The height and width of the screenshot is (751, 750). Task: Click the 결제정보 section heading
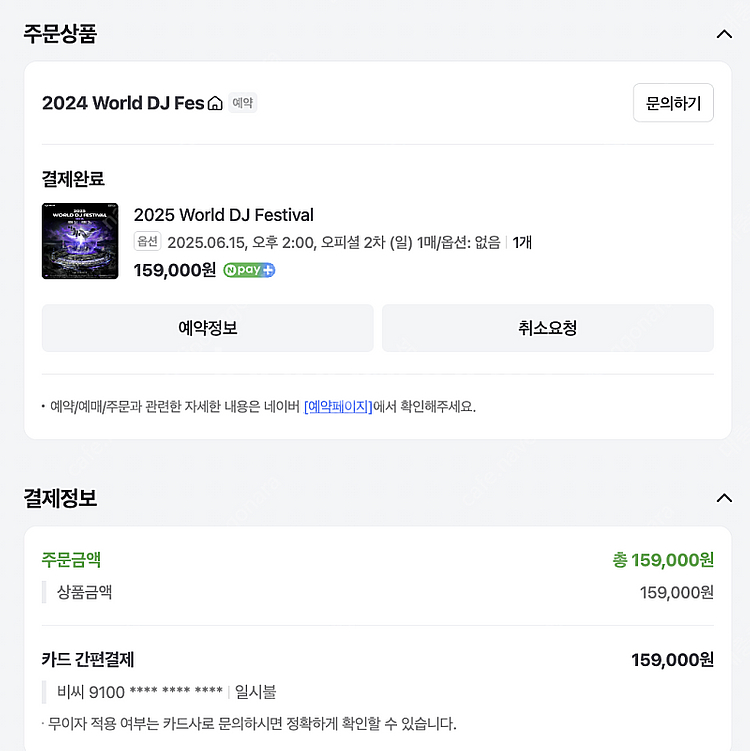pos(60,498)
